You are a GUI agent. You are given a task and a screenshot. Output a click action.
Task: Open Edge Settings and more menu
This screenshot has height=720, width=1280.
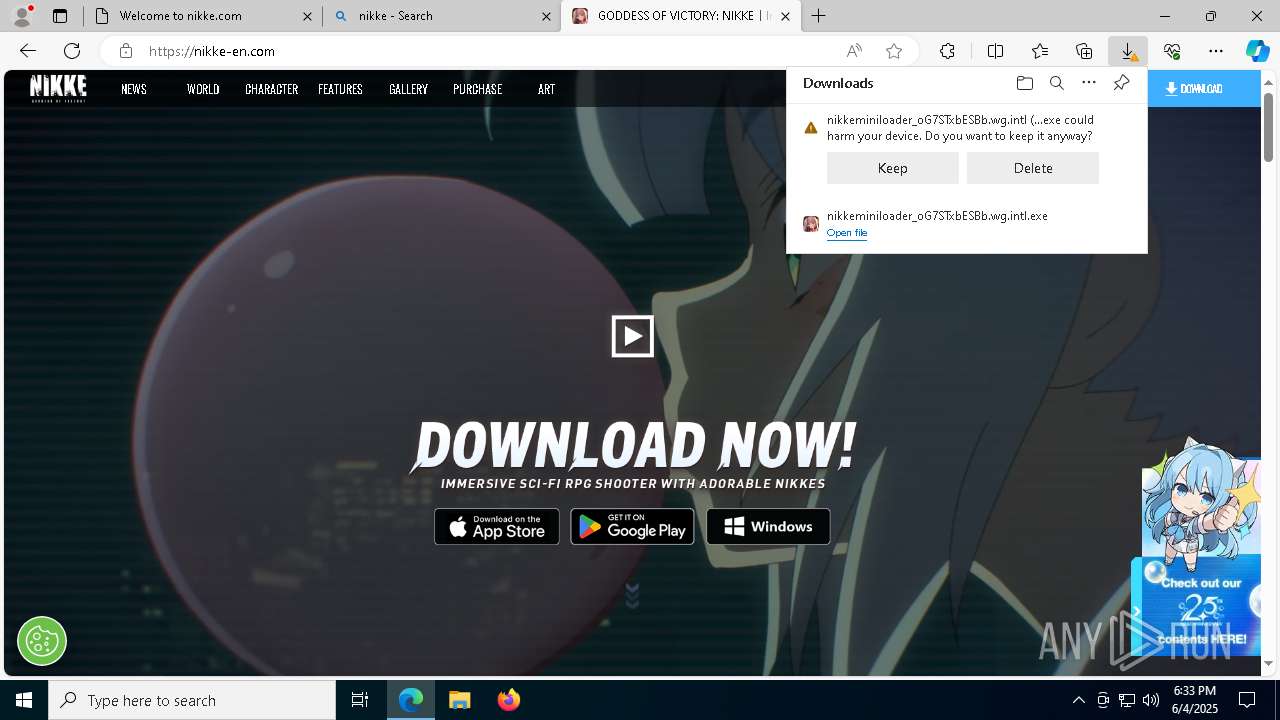pos(1216,51)
